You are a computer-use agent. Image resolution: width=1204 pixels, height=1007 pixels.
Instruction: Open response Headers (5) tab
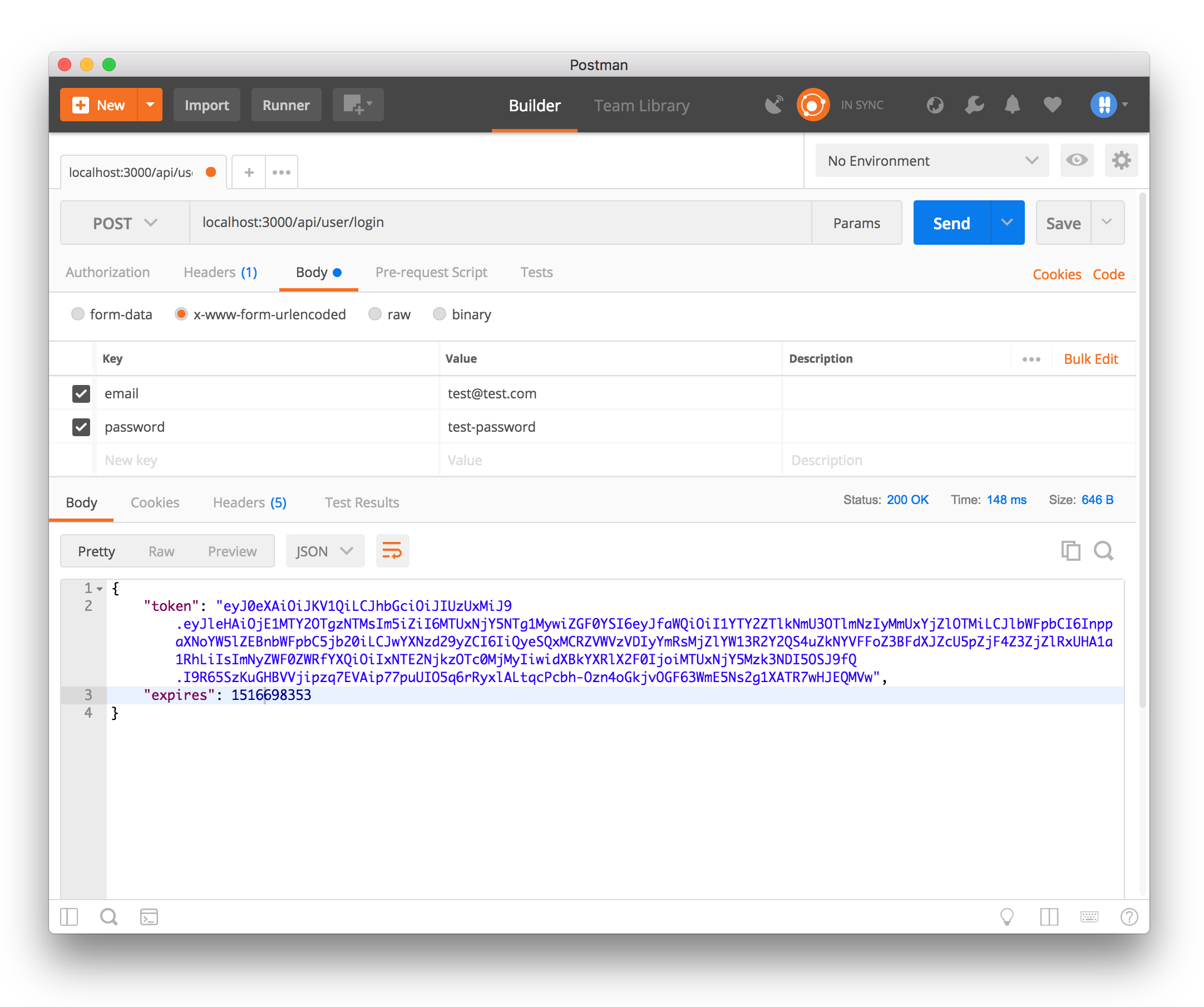(249, 503)
